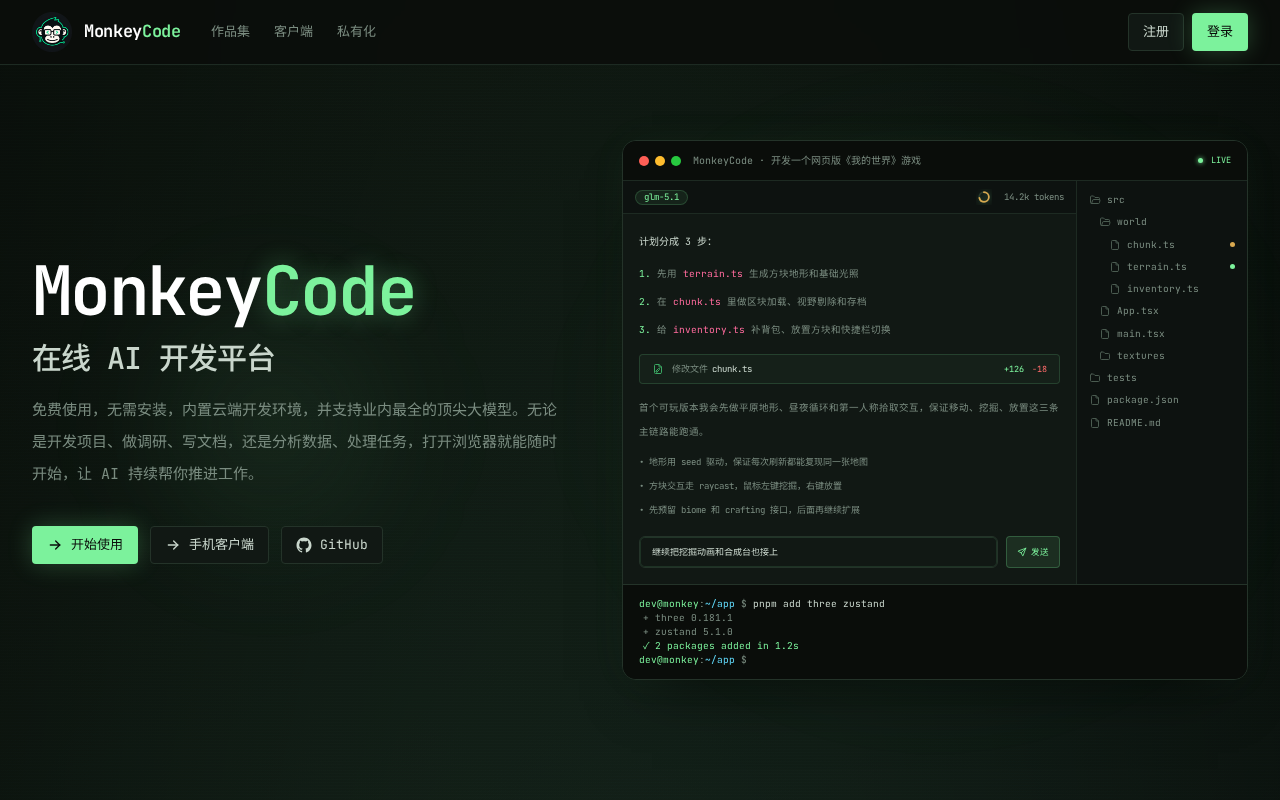Click the package.json file icon

[x=1095, y=400]
